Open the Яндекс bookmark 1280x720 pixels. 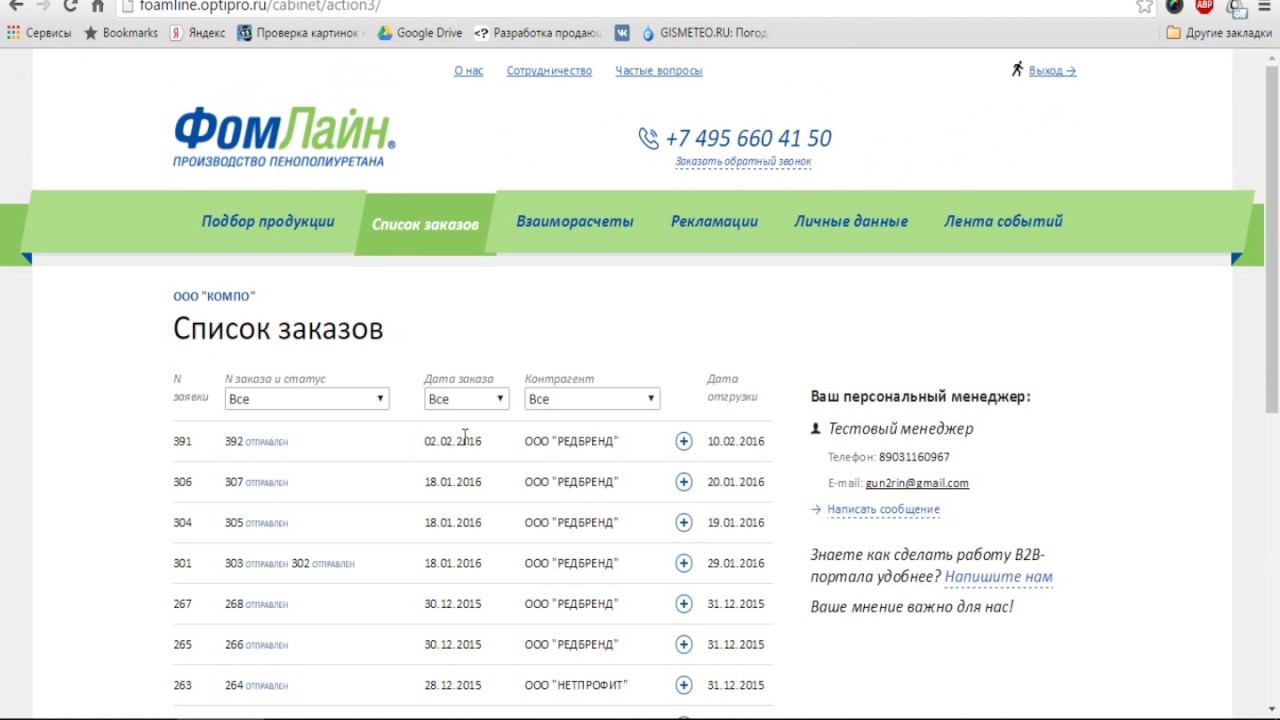point(197,33)
